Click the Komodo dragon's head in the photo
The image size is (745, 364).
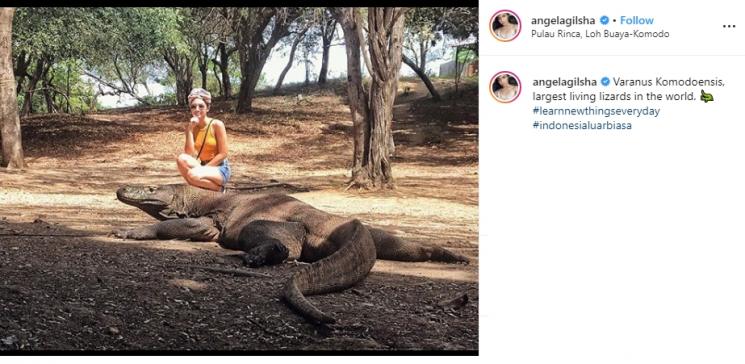click(145, 197)
